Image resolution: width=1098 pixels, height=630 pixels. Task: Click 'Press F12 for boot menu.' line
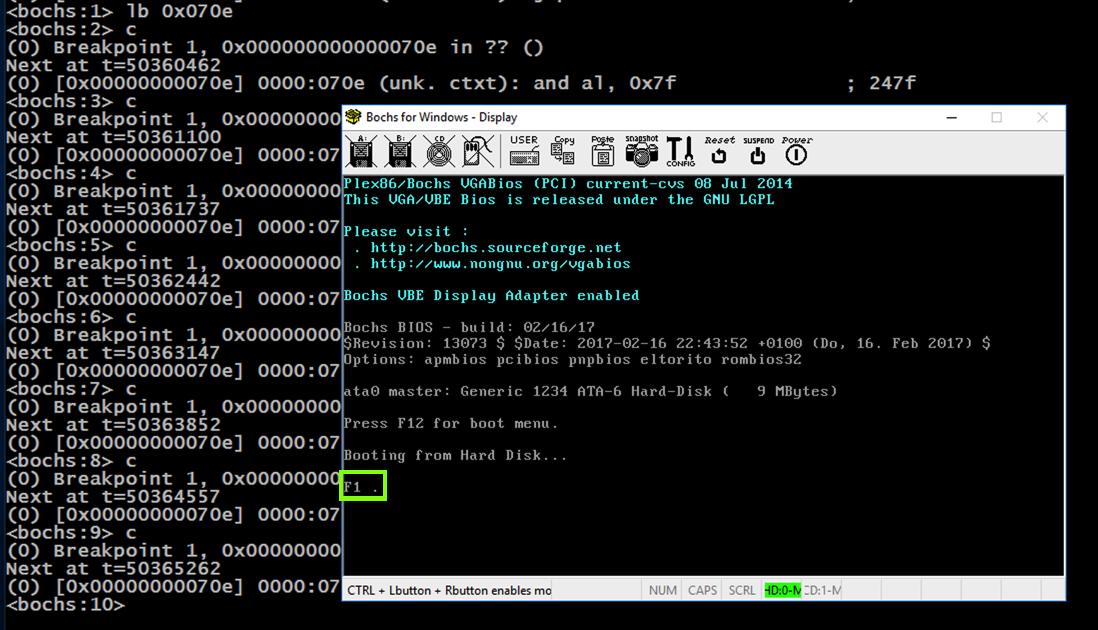(450, 424)
